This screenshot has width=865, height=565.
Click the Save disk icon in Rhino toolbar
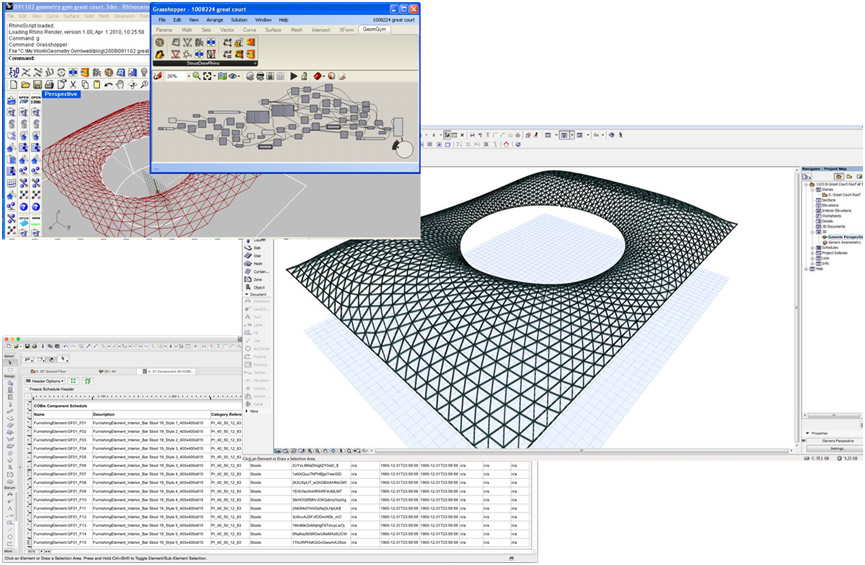click(x=38, y=84)
